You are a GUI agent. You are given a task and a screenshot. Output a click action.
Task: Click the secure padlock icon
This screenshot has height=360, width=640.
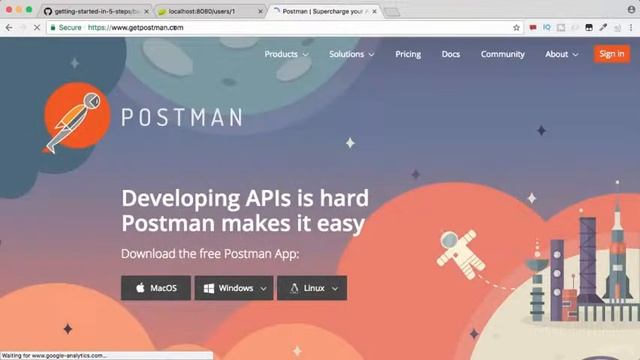(53, 28)
